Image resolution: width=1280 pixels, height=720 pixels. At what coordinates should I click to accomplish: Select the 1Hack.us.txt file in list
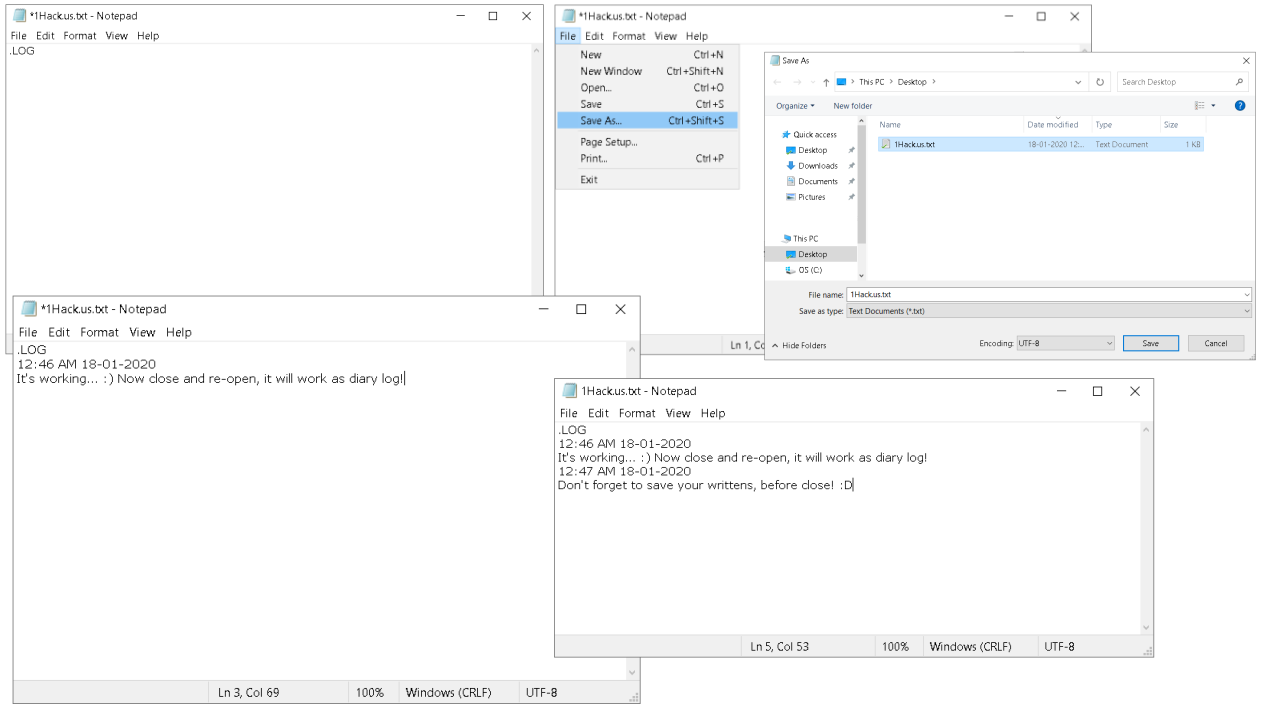coord(914,144)
